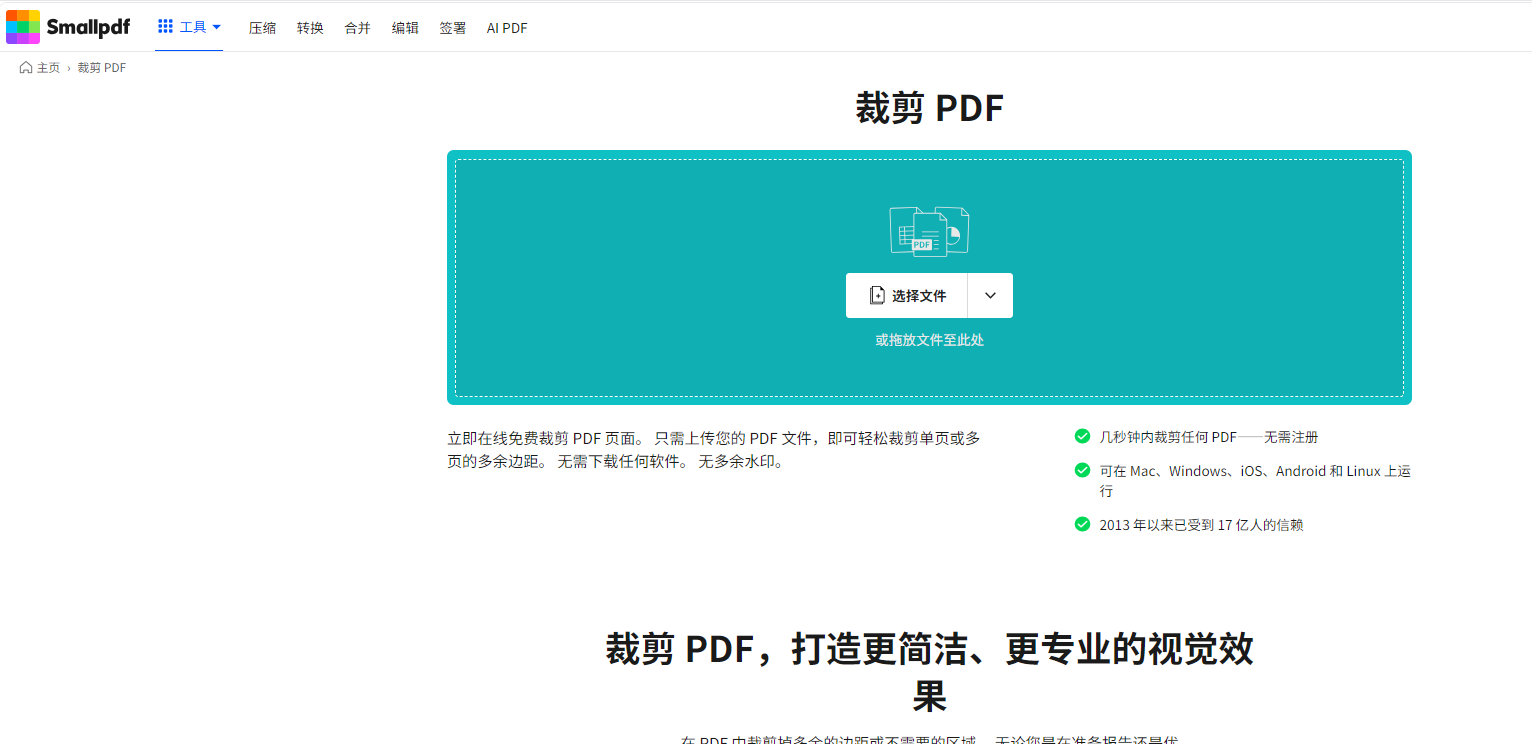The height and width of the screenshot is (744, 1532).
Task: Click the 或拖放文件至此处 drop zone text
Action: [x=929, y=340]
